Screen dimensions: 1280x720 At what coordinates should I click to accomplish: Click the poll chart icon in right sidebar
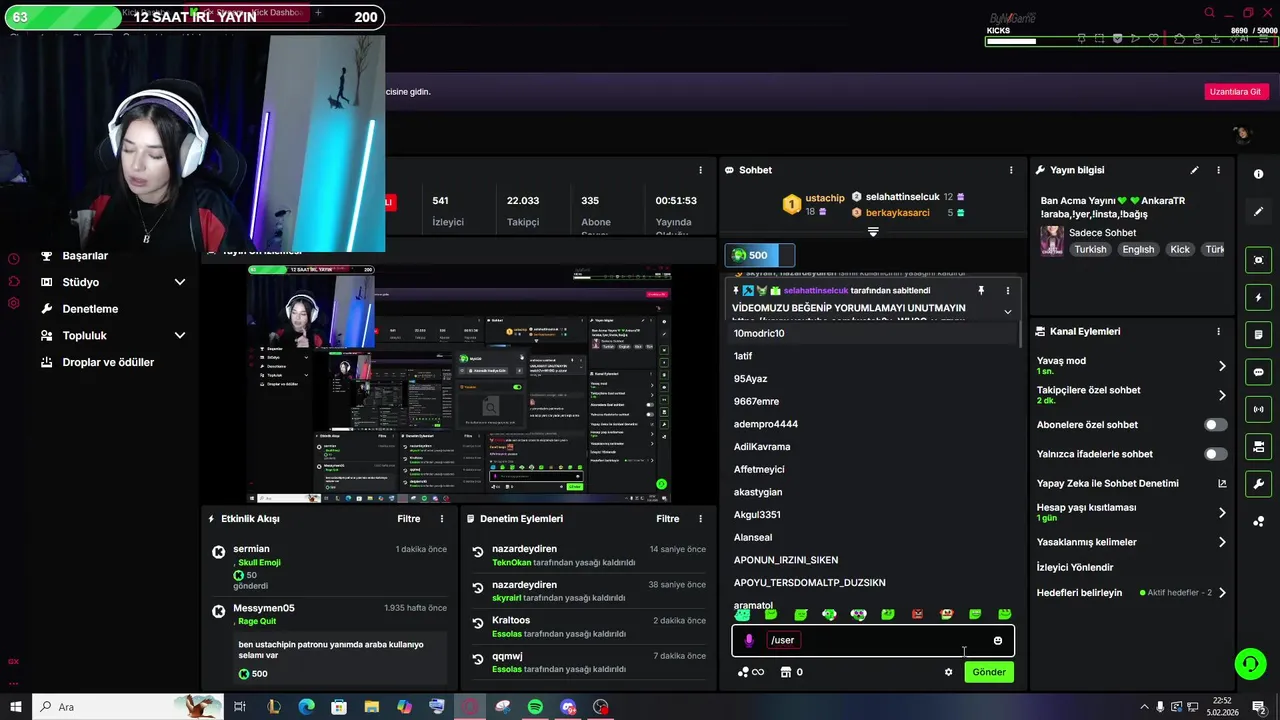[x=1258, y=521]
